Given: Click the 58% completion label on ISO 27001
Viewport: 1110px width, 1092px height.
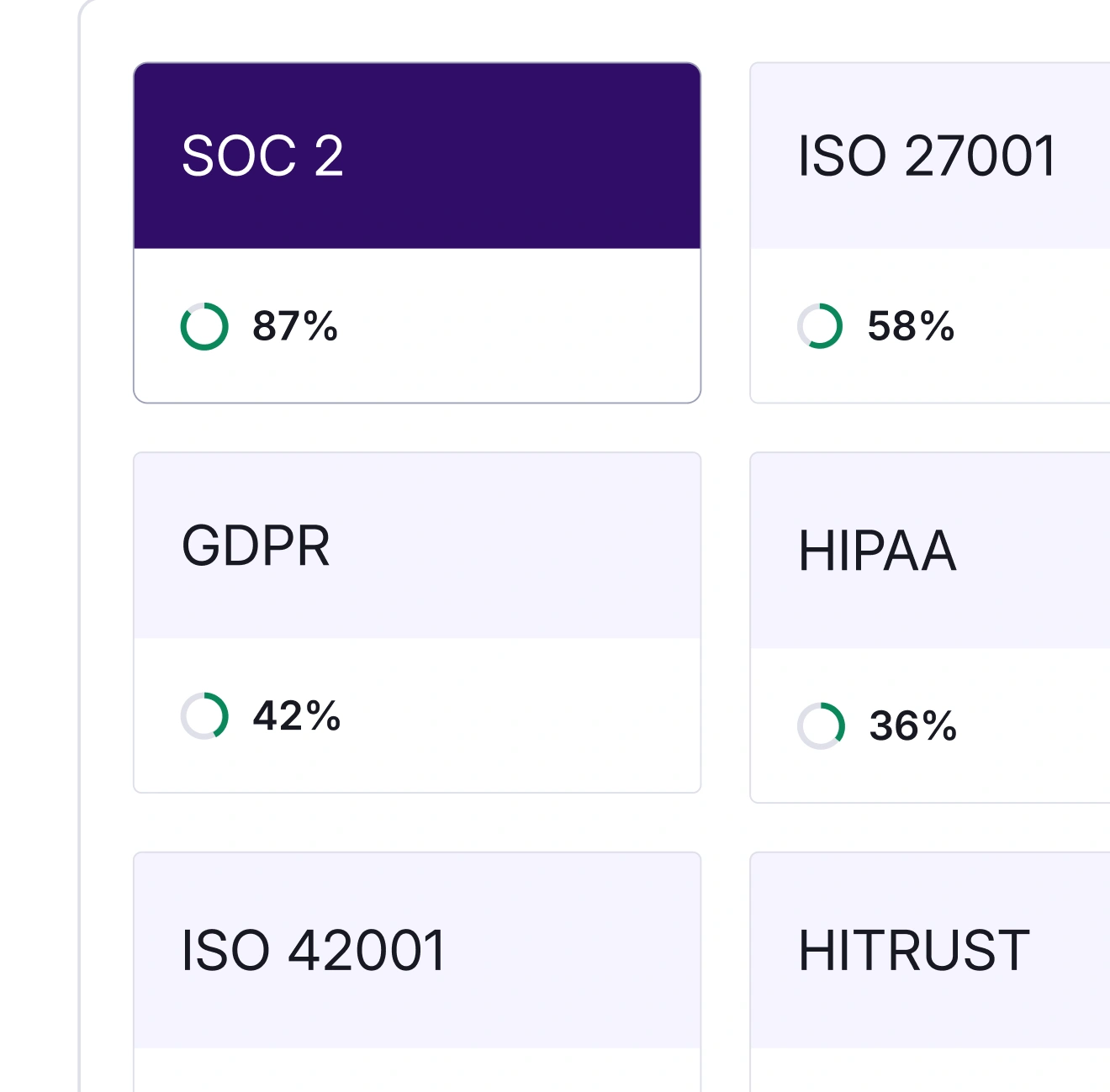Looking at the screenshot, I should tap(912, 326).
